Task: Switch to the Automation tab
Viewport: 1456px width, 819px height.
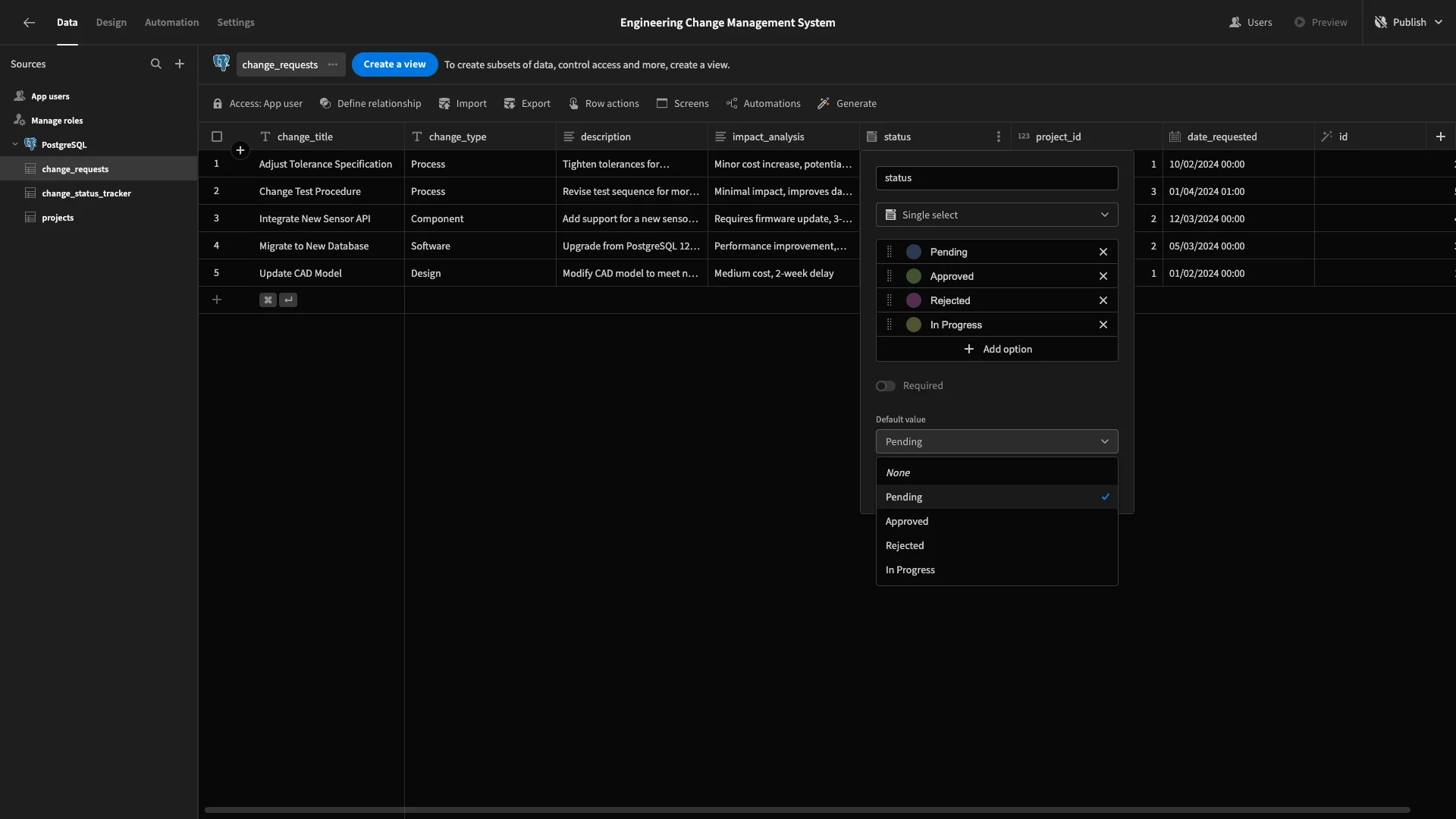Action: coord(171,23)
